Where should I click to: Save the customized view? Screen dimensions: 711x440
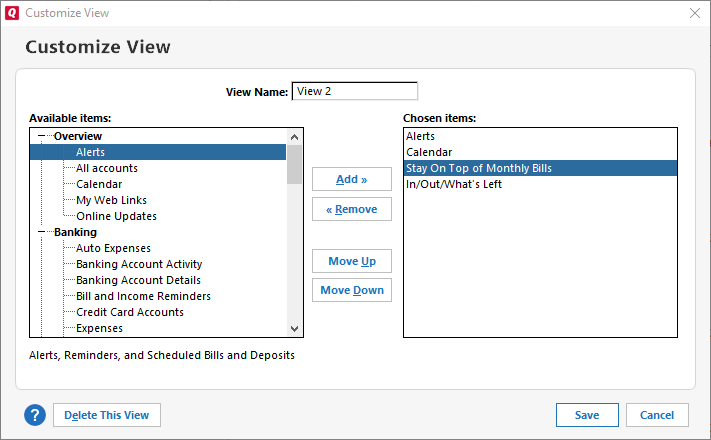[586, 415]
